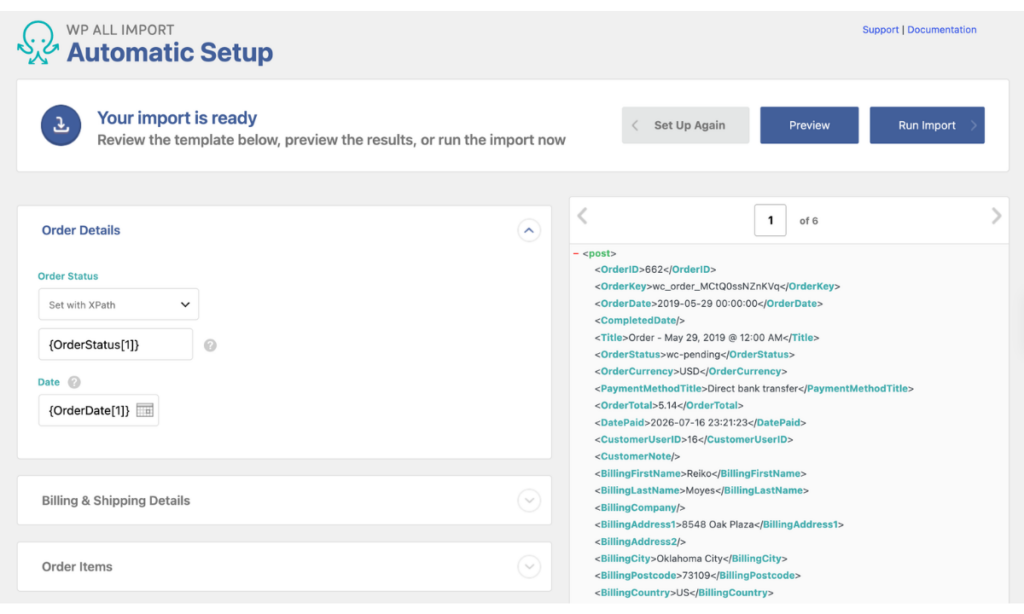Image resolution: width=1024 pixels, height=614 pixels.
Task: Click the OrderDate element in XML
Action: [x=709, y=303]
